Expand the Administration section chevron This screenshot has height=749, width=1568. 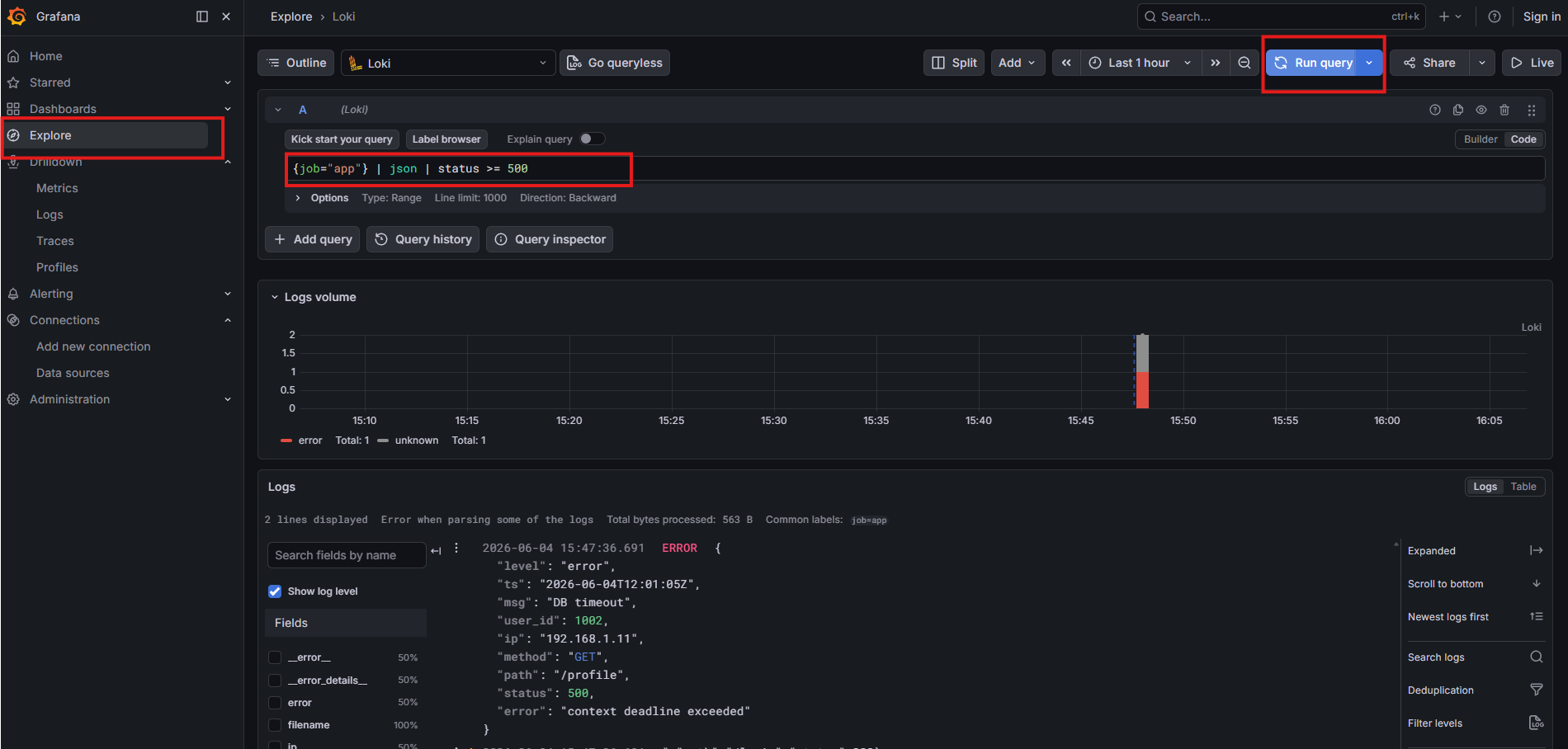coord(228,399)
